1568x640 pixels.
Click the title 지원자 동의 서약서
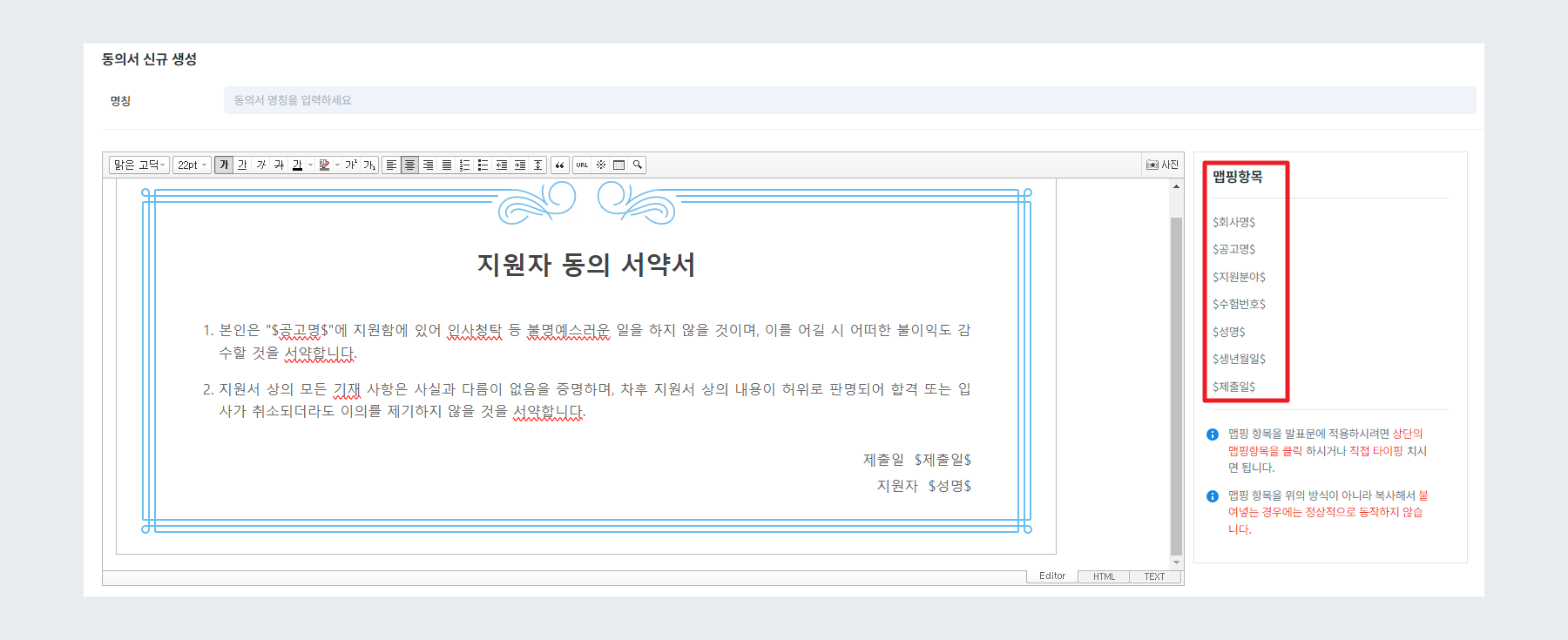[x=586, y=265]
